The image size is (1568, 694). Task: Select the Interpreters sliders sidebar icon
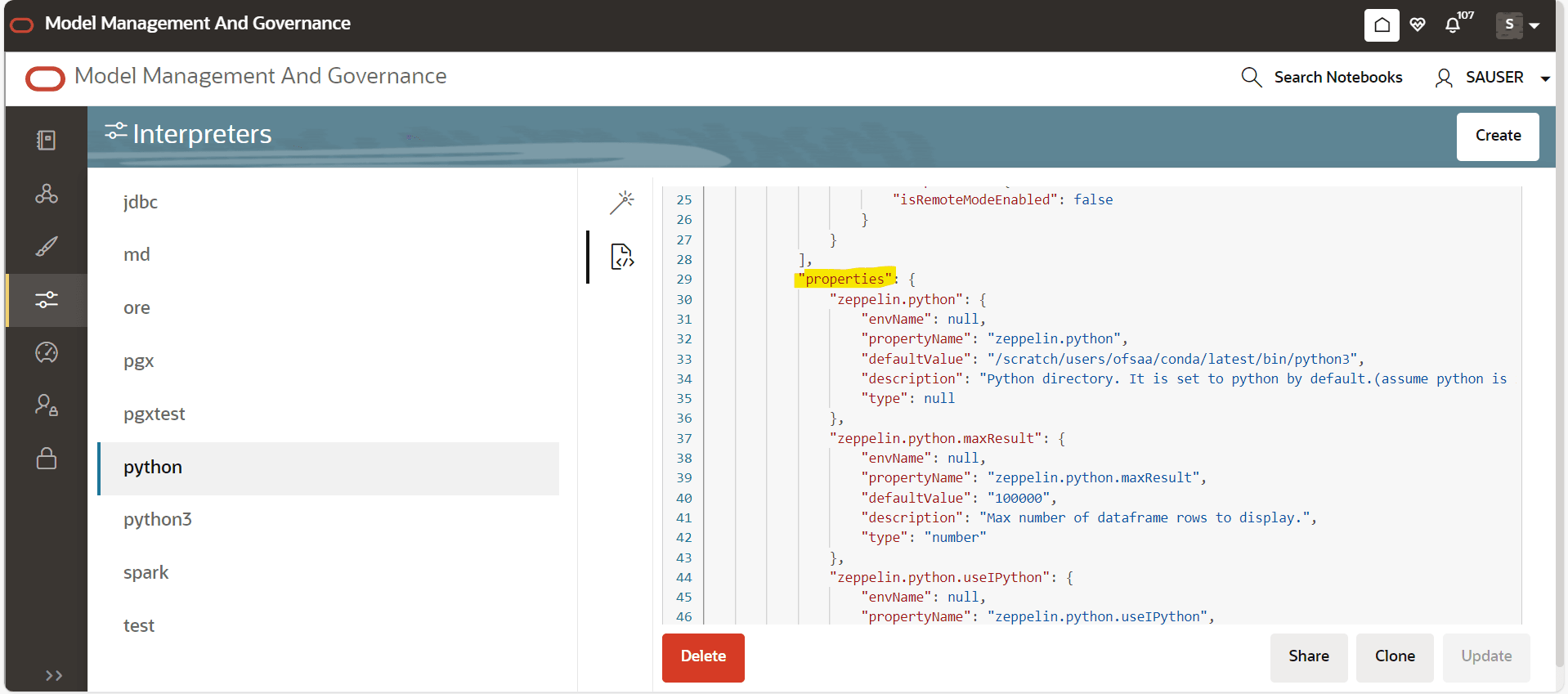47,300
